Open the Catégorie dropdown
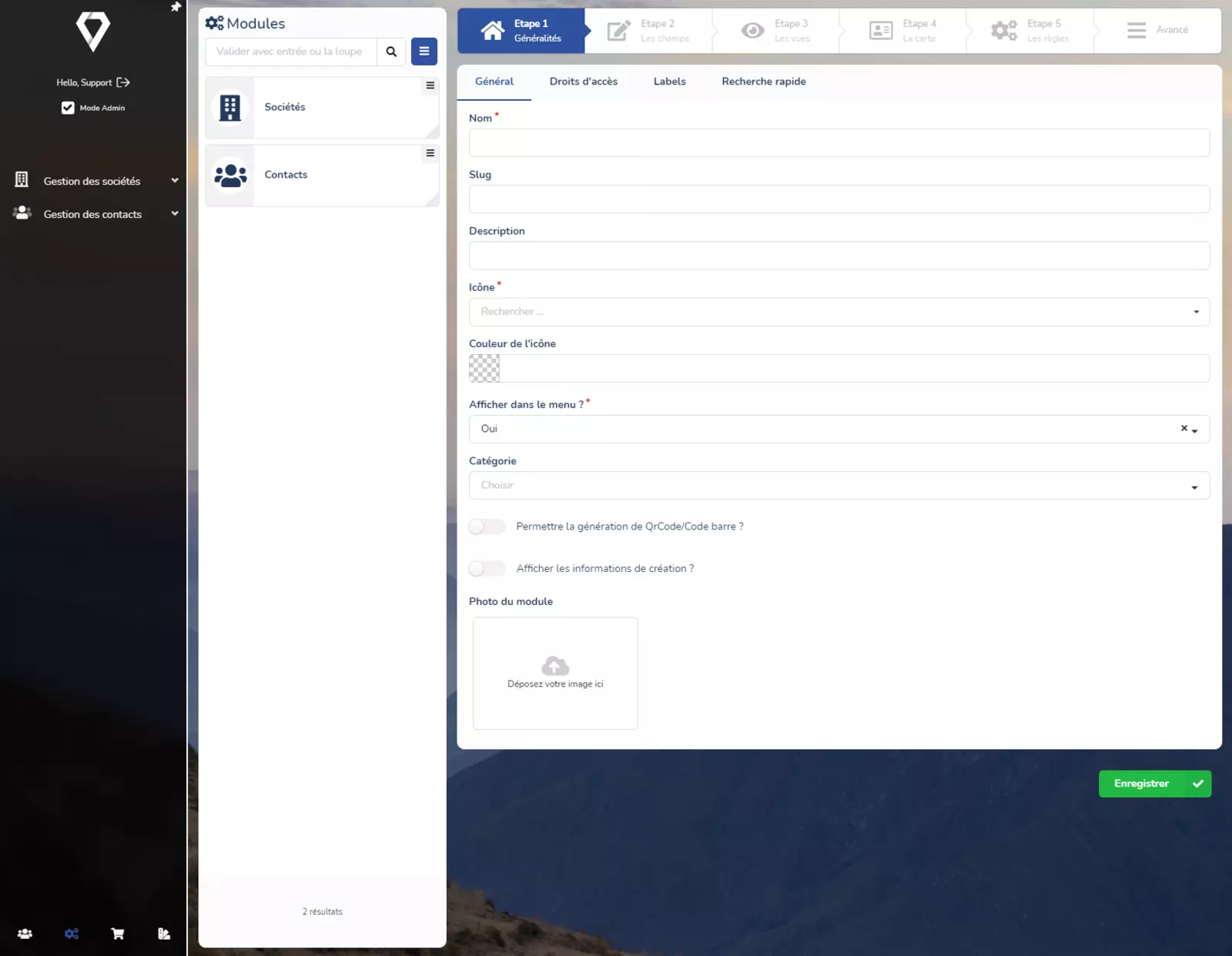 839,486
